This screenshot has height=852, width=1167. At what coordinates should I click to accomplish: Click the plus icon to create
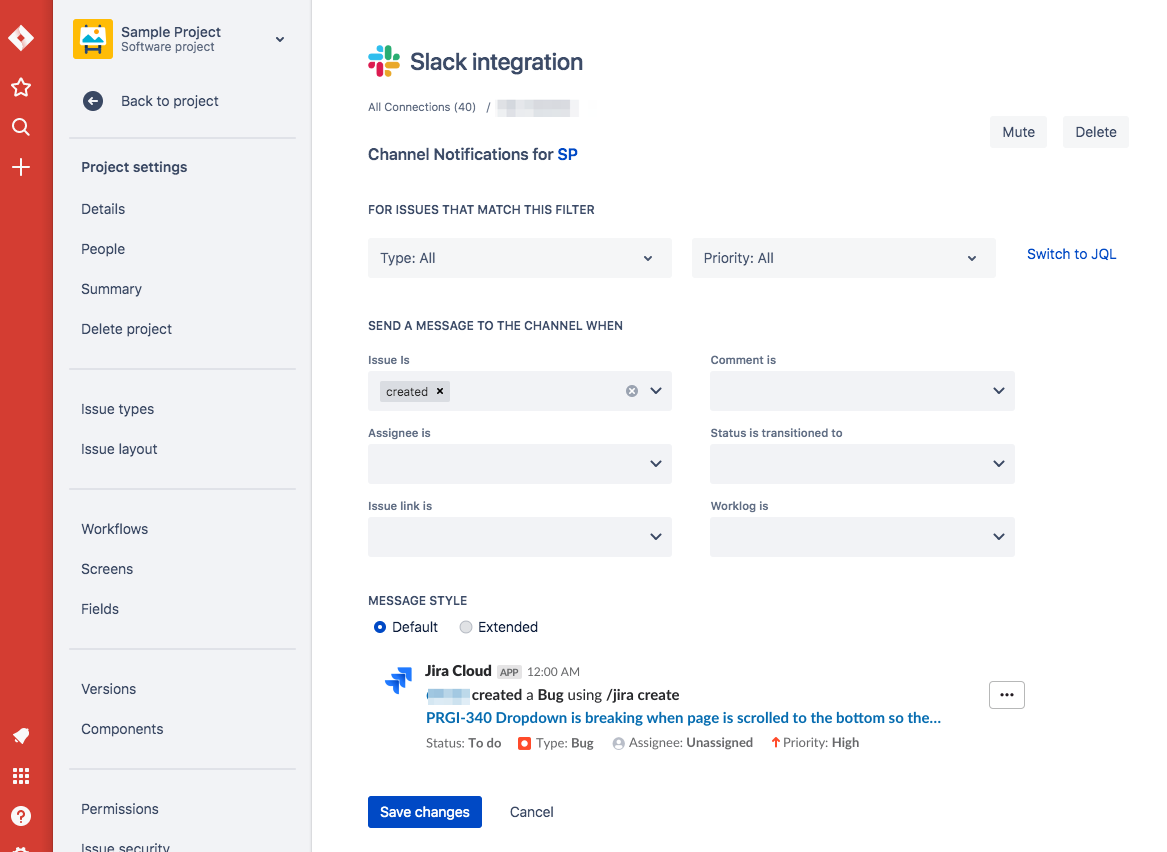coord(21,167)
